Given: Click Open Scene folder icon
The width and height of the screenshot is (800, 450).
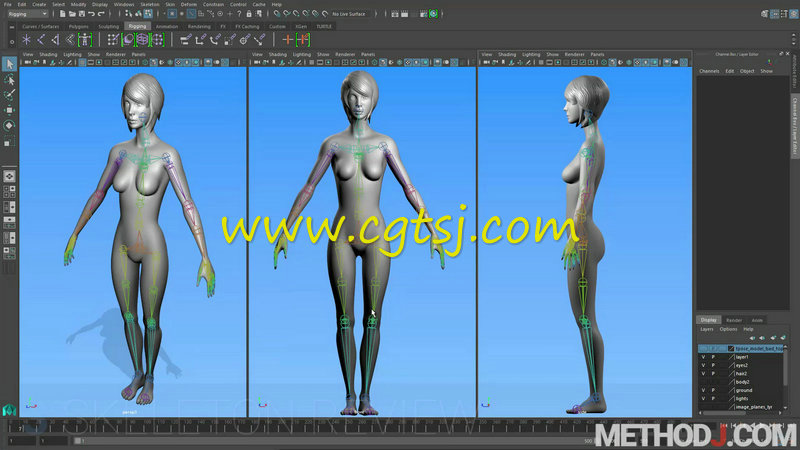Looking at the screenshot, I should [72, 14].
